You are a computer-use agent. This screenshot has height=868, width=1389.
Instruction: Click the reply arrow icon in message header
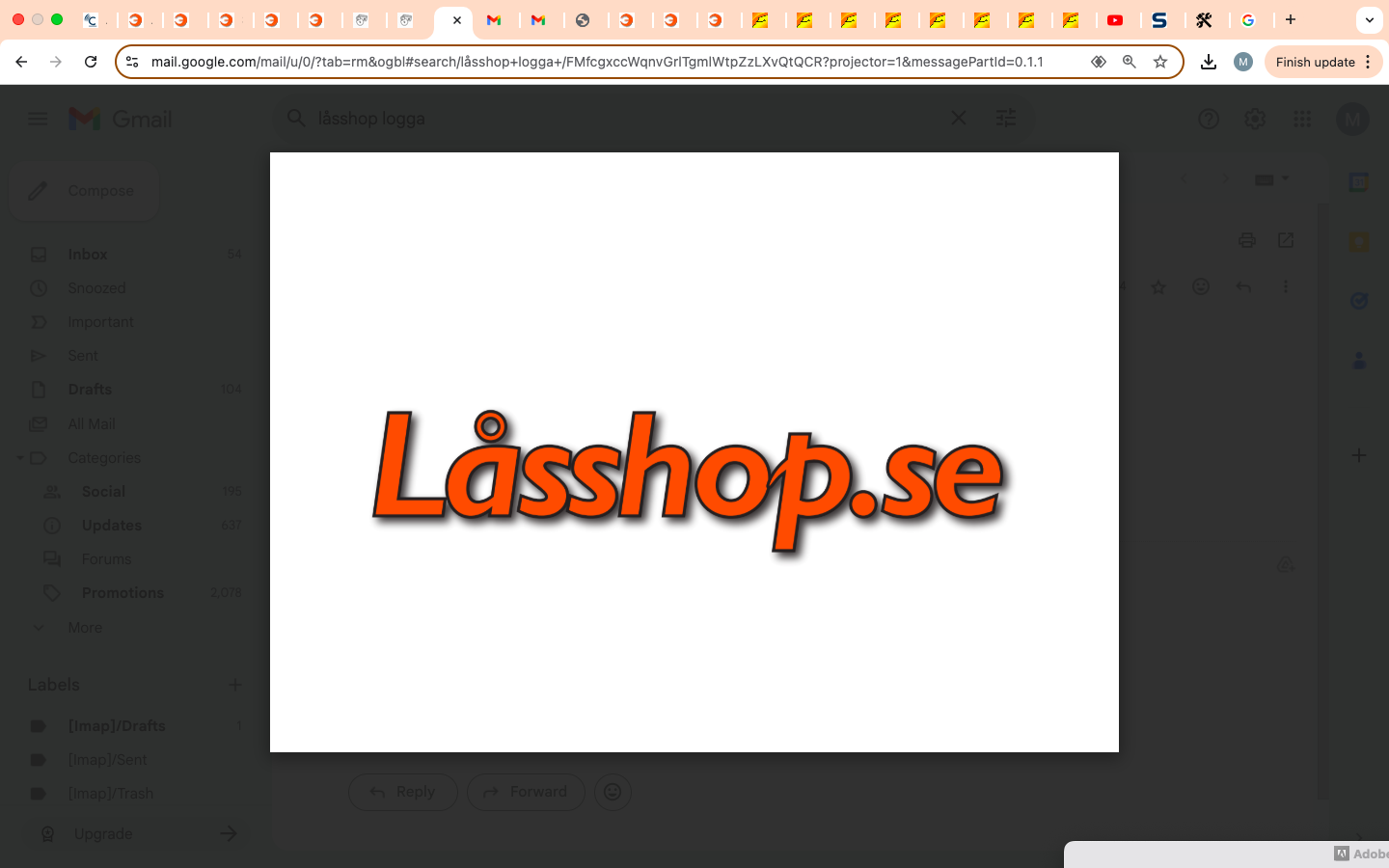(1243, 286)
